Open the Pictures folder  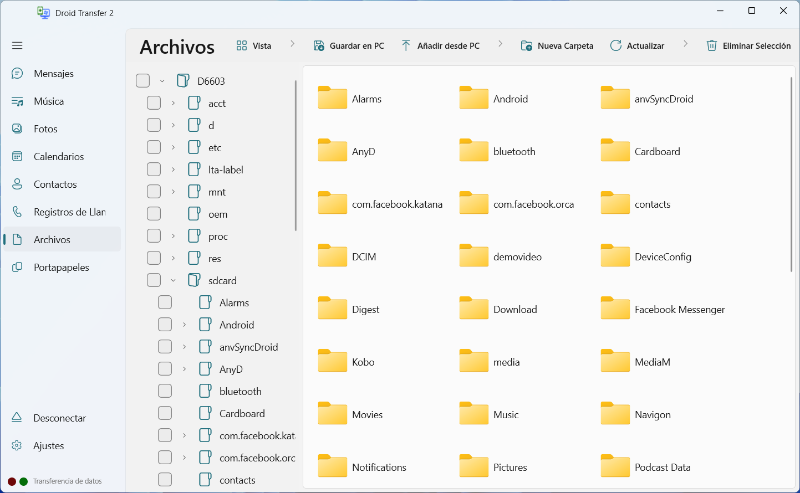tap(493, 466)
